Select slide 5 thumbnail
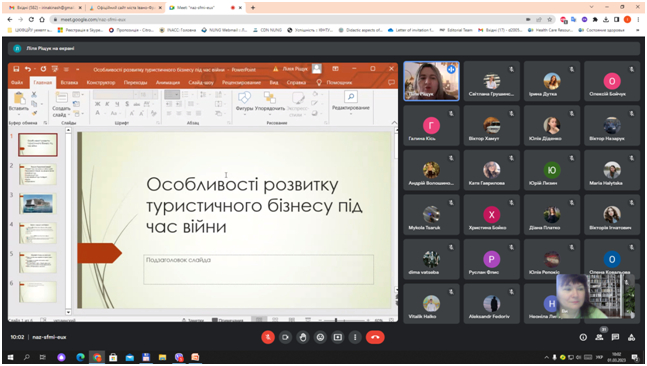This screenshot has height=366, width=647. point(38,262)
